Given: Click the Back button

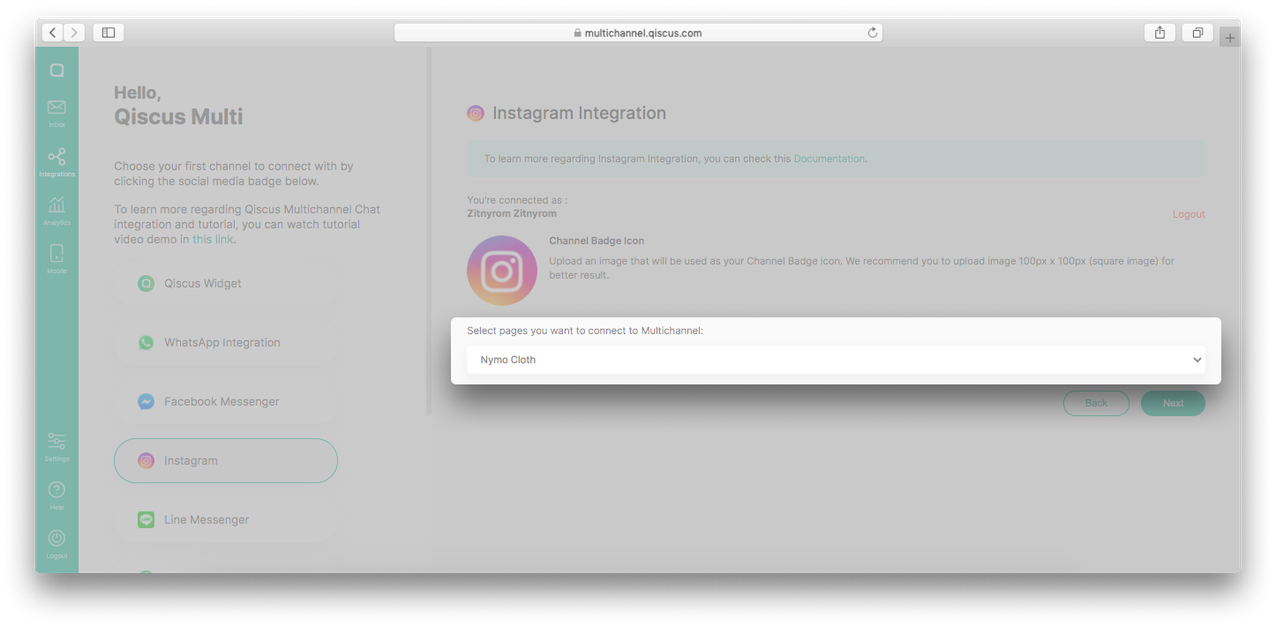Looking at the screenshot, I should coord(1096,403).
